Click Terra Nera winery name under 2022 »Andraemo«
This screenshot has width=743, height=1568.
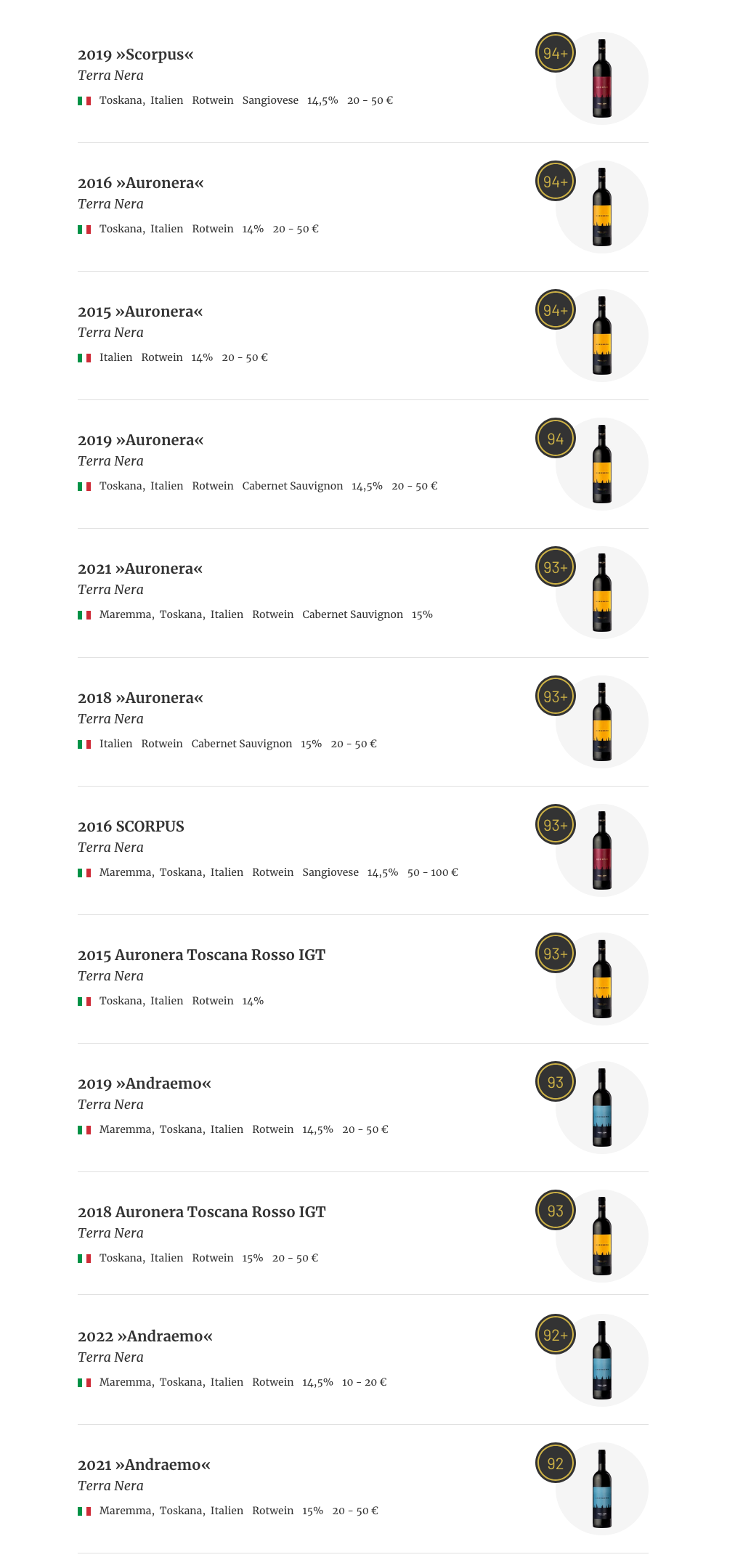pos(110,1357)
